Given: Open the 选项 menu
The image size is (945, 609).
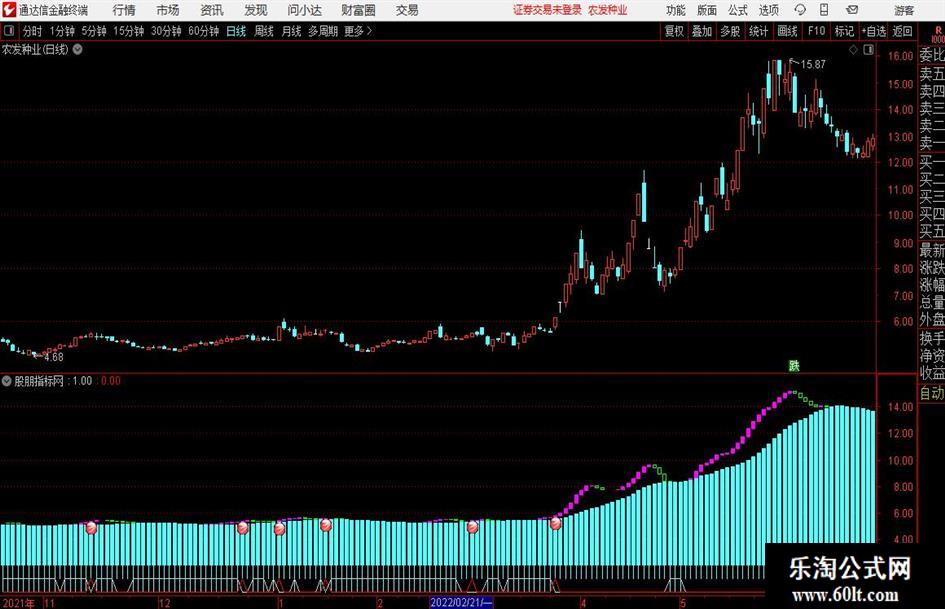Looking at the screenshot, I should point(768,10).
